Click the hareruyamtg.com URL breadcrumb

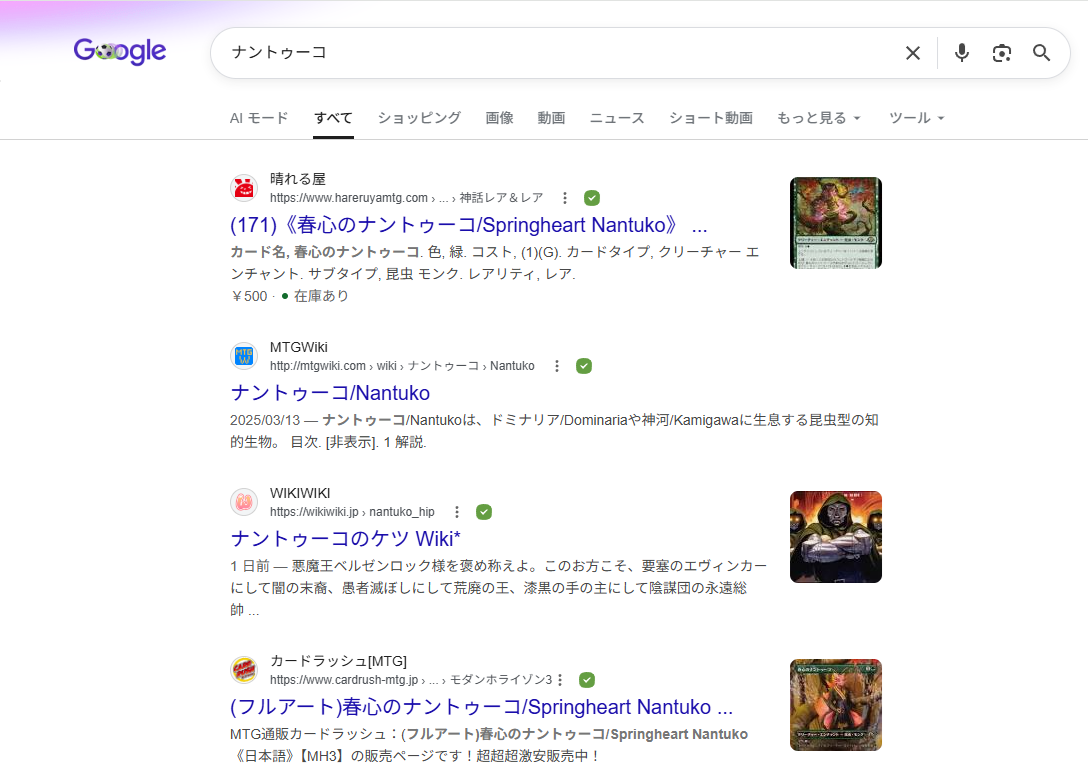pos(407,199)
